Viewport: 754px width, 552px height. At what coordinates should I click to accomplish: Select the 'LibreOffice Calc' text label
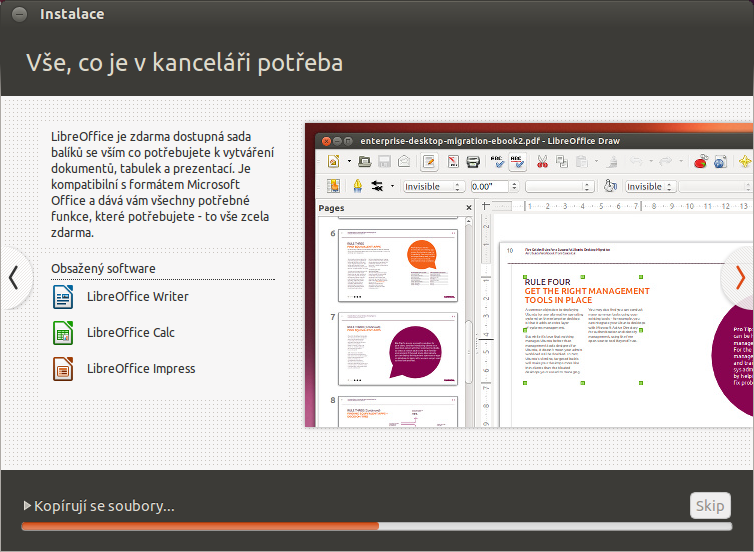pos(131,333)
